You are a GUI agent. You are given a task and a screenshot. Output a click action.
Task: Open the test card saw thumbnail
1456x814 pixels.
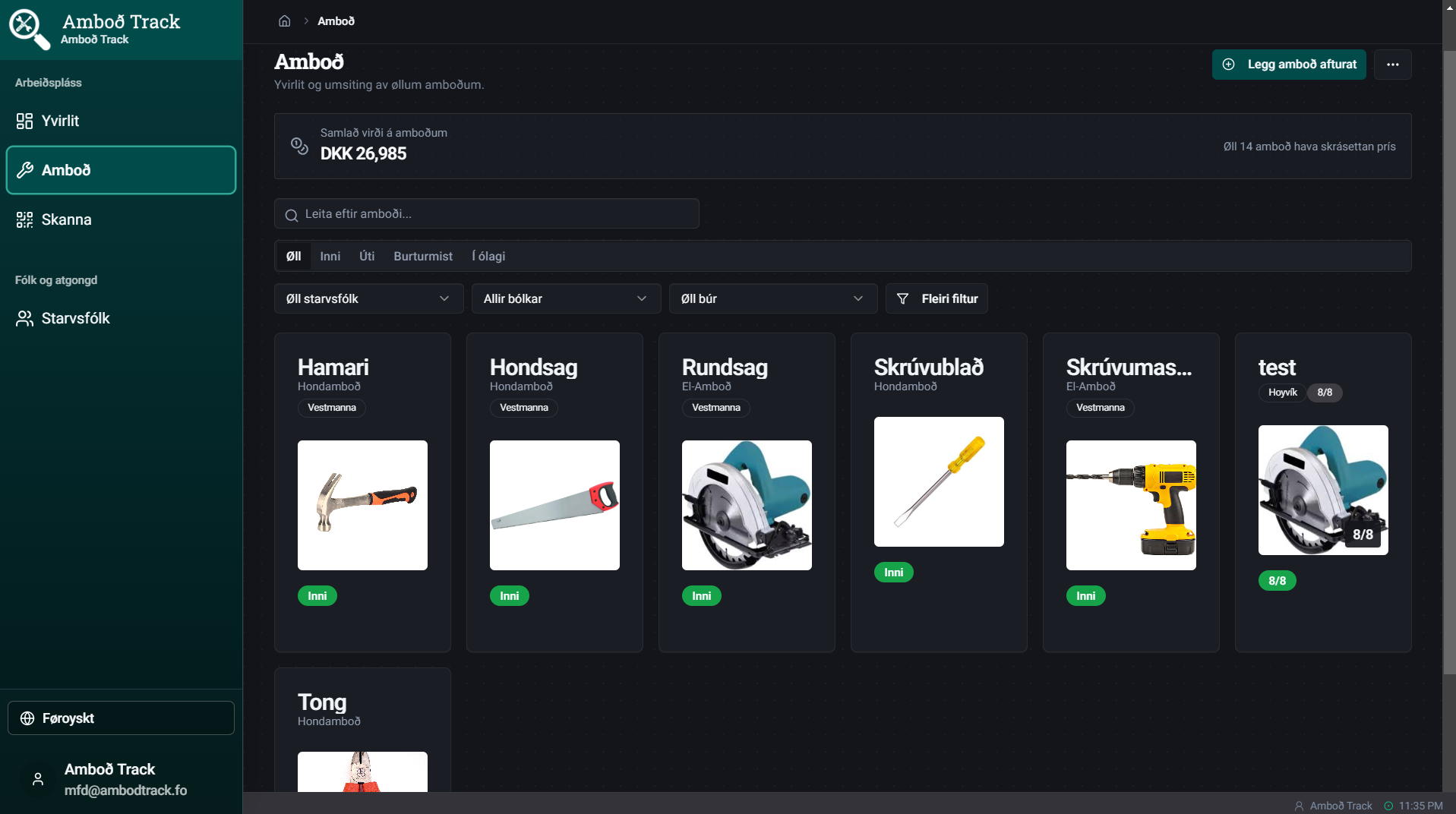pos(1323,490)
